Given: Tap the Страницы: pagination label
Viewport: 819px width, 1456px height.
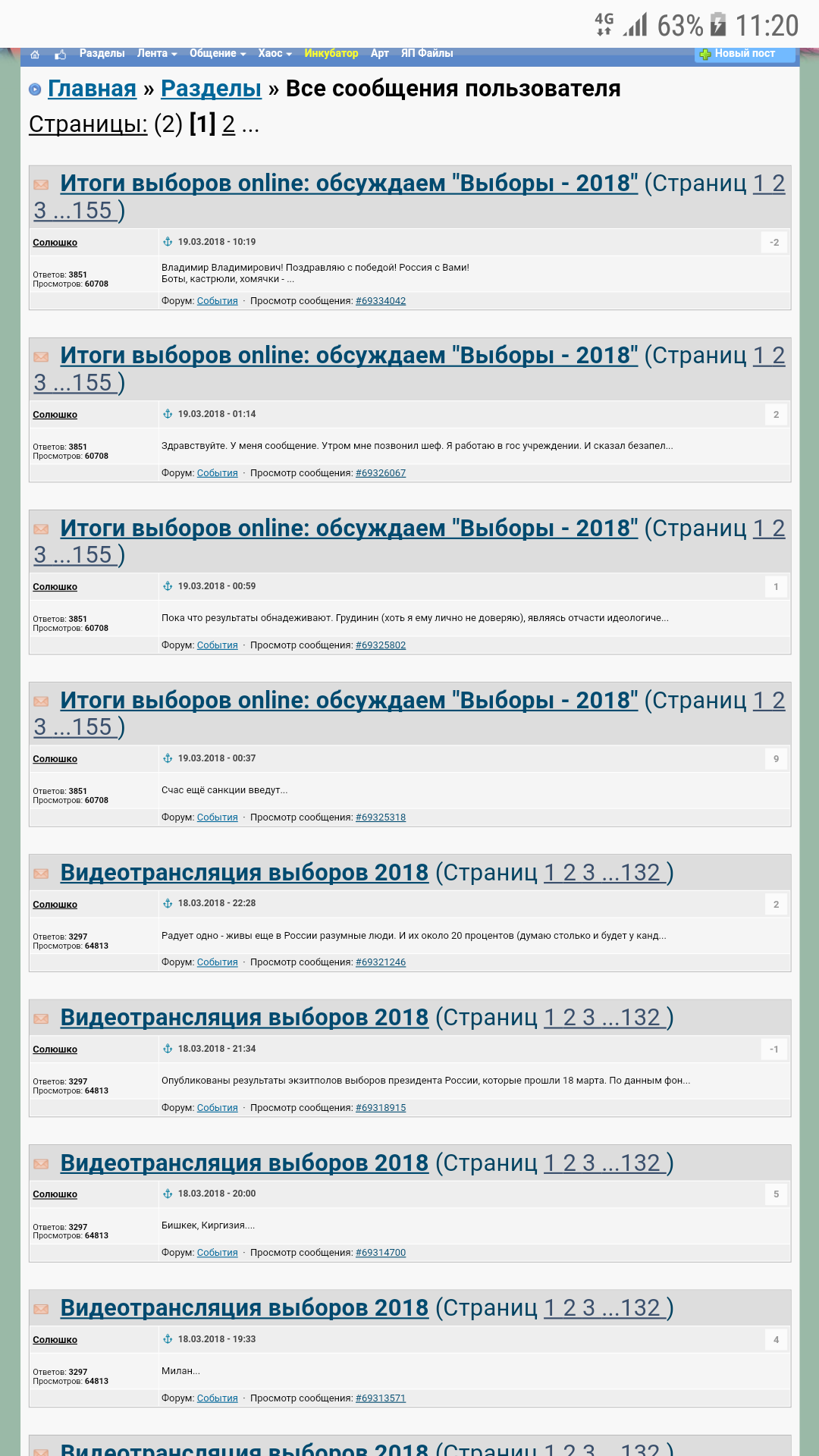Looking at the screenshot, I should (88, 124).
